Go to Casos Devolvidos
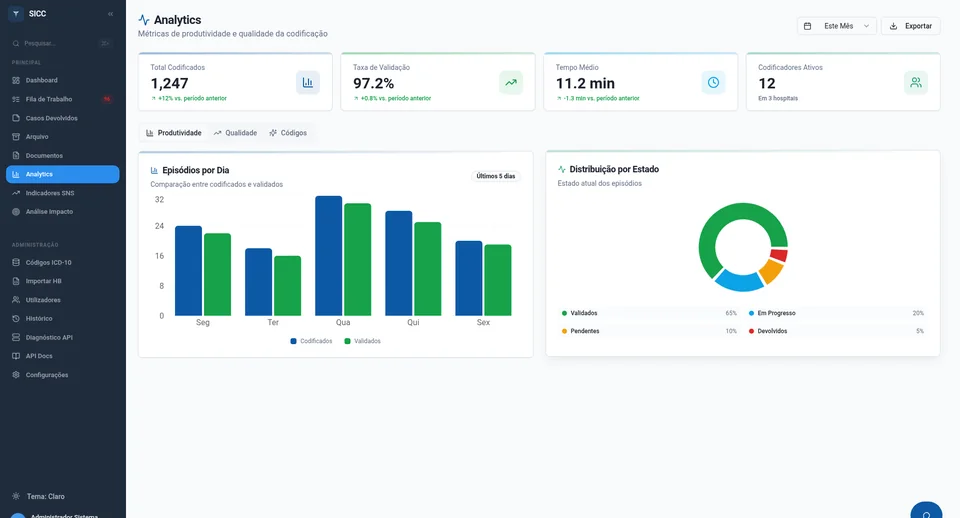The image size is (960, 518). [62, 118]
